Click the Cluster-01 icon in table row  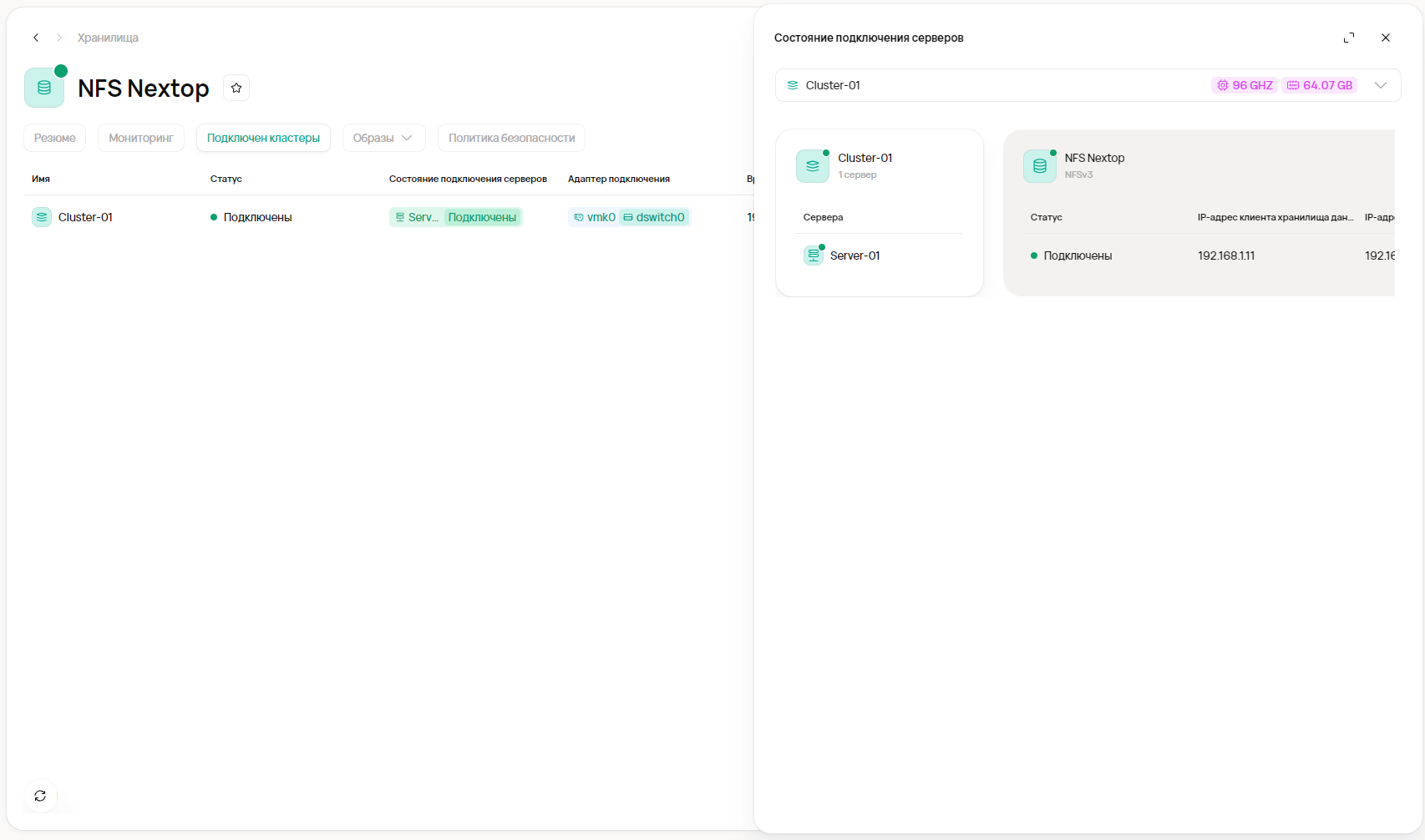[42, 217]
